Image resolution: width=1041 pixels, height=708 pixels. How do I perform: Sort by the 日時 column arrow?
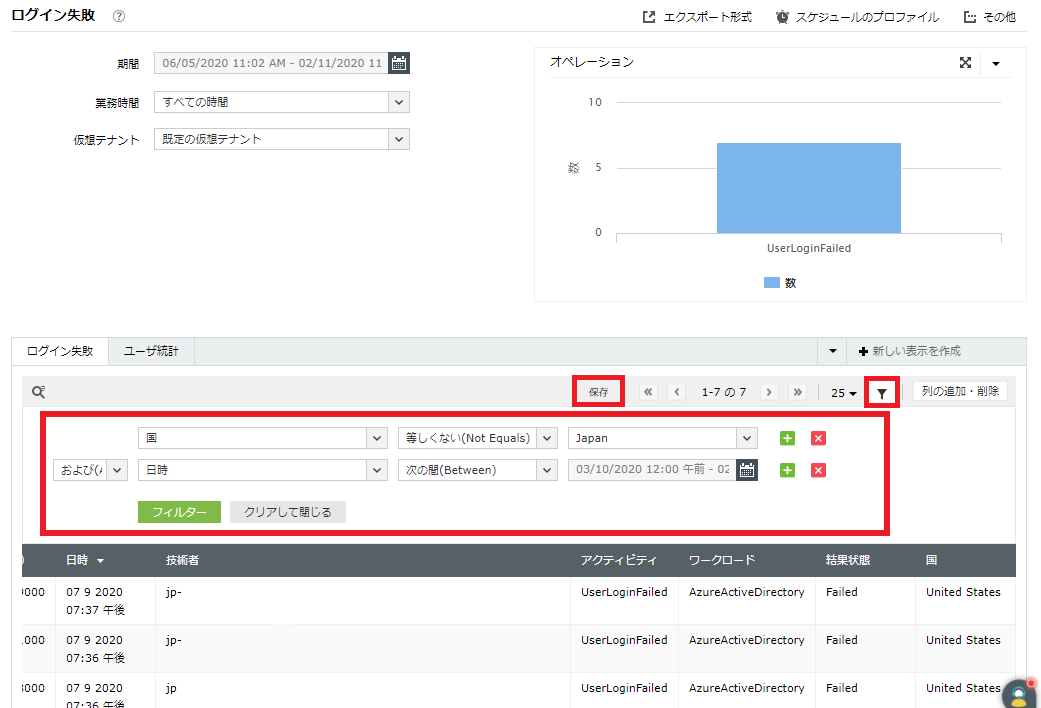pos(100,561)
